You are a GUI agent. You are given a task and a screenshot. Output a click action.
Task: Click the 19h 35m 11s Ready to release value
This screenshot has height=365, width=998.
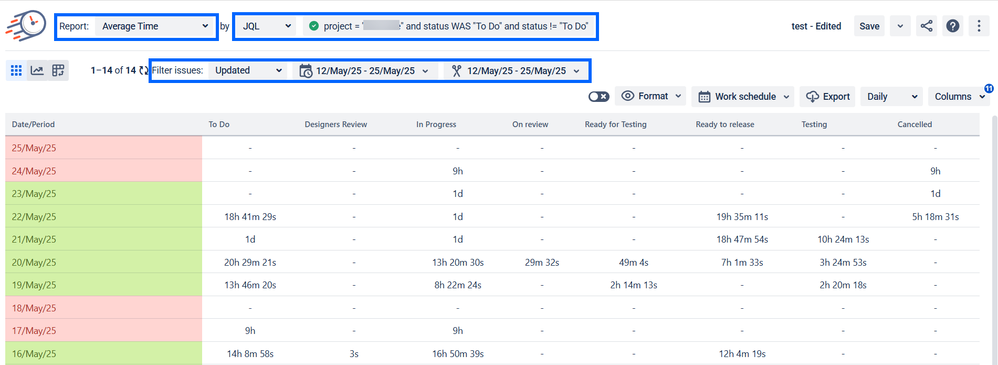coord(741,217)
